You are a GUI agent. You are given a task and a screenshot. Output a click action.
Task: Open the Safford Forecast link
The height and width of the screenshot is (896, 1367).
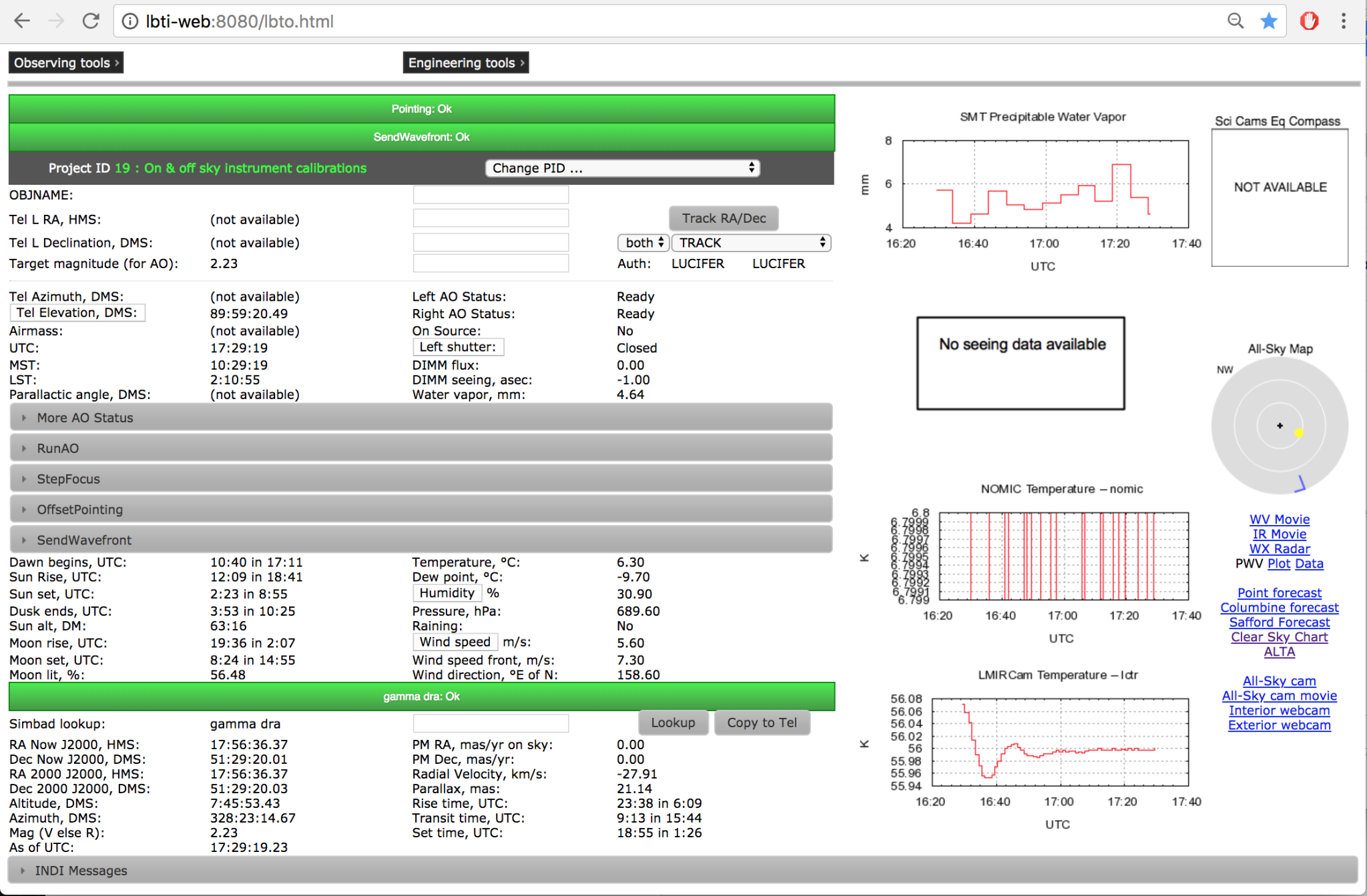(1279, 622)
